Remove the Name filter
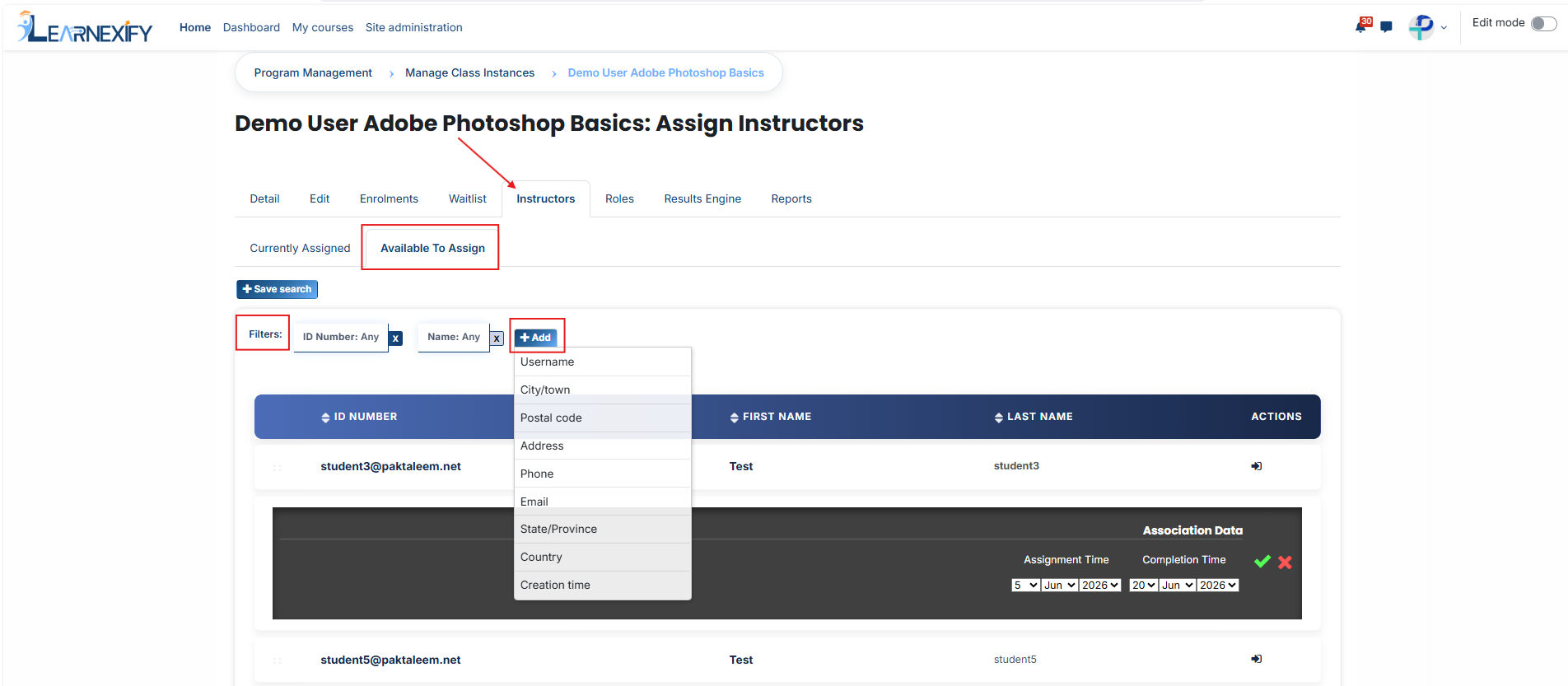The image size is (1568, 686). pos(497,338)
